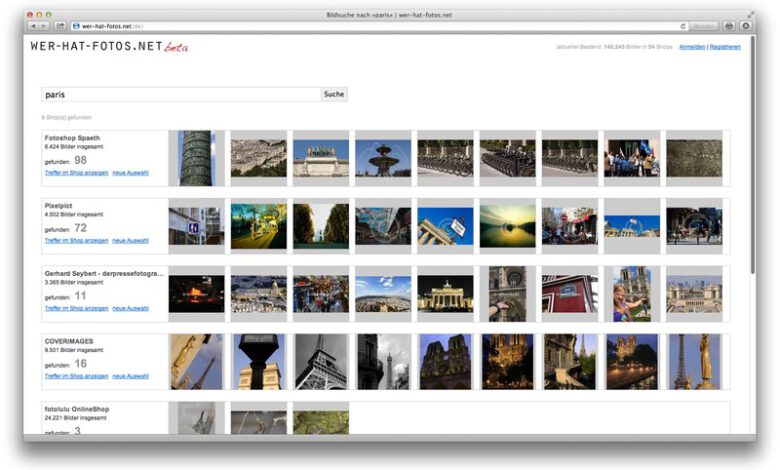Open Safari settings gear icon
This screenshot has width=780, height=470.
(745, 26)
